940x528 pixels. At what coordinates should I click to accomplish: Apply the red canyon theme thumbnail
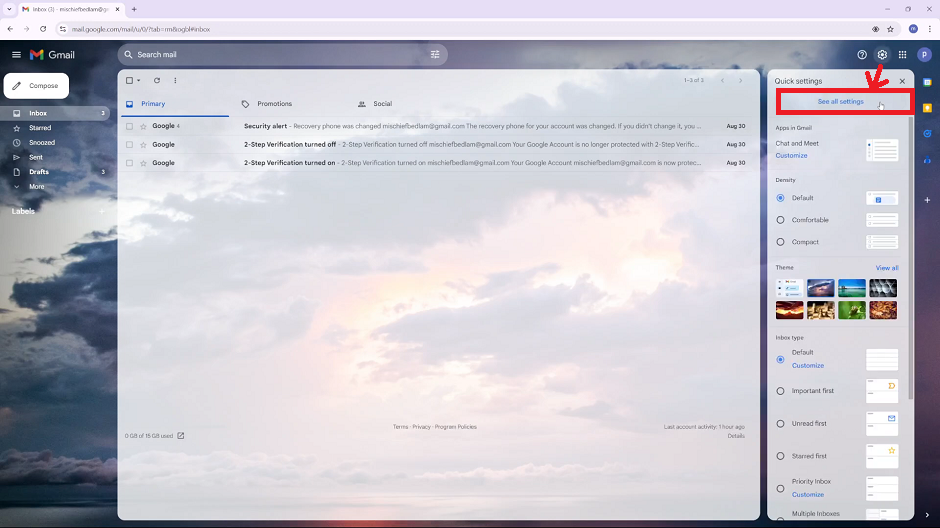coord(790,310)
